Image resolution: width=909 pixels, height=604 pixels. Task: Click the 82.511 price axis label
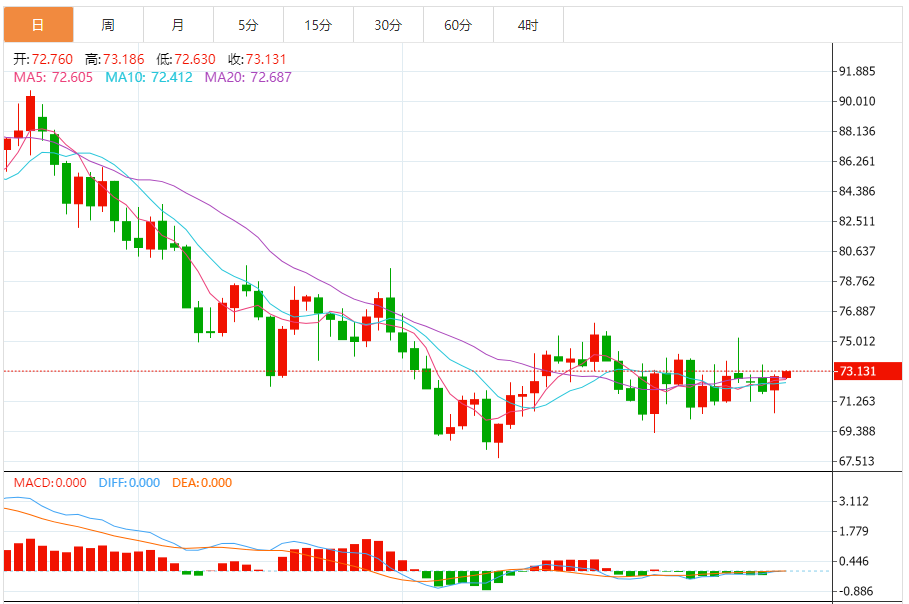click(x=857, y=221)
